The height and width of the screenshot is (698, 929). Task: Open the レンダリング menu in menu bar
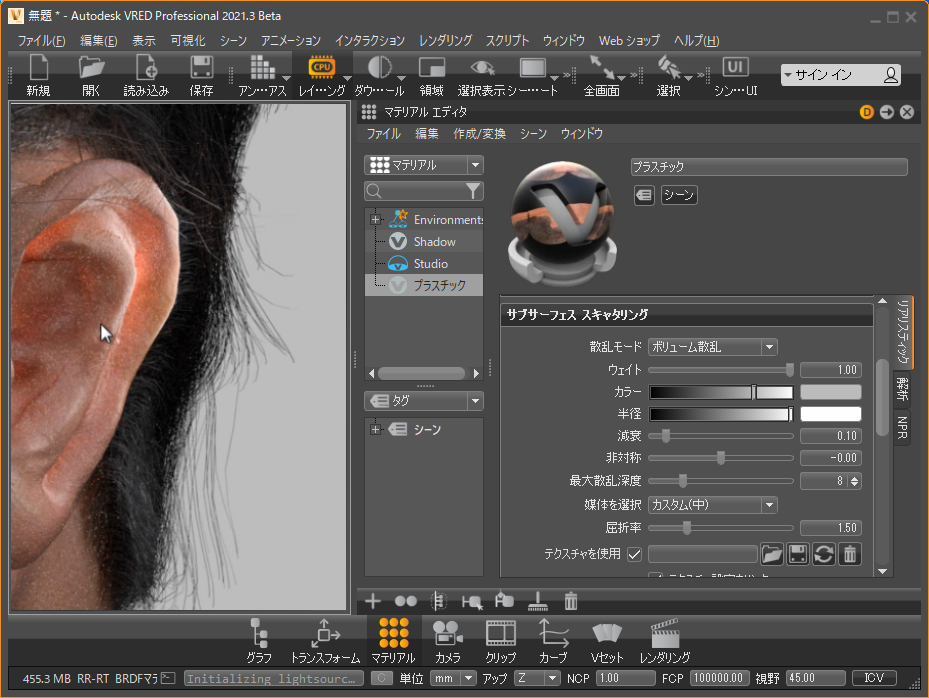coord(445,41)
